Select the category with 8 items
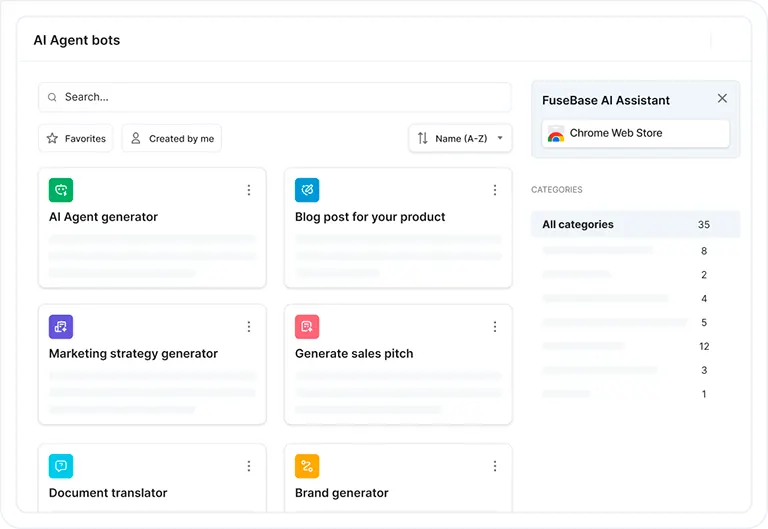768x529 pixels. [636, 251]
